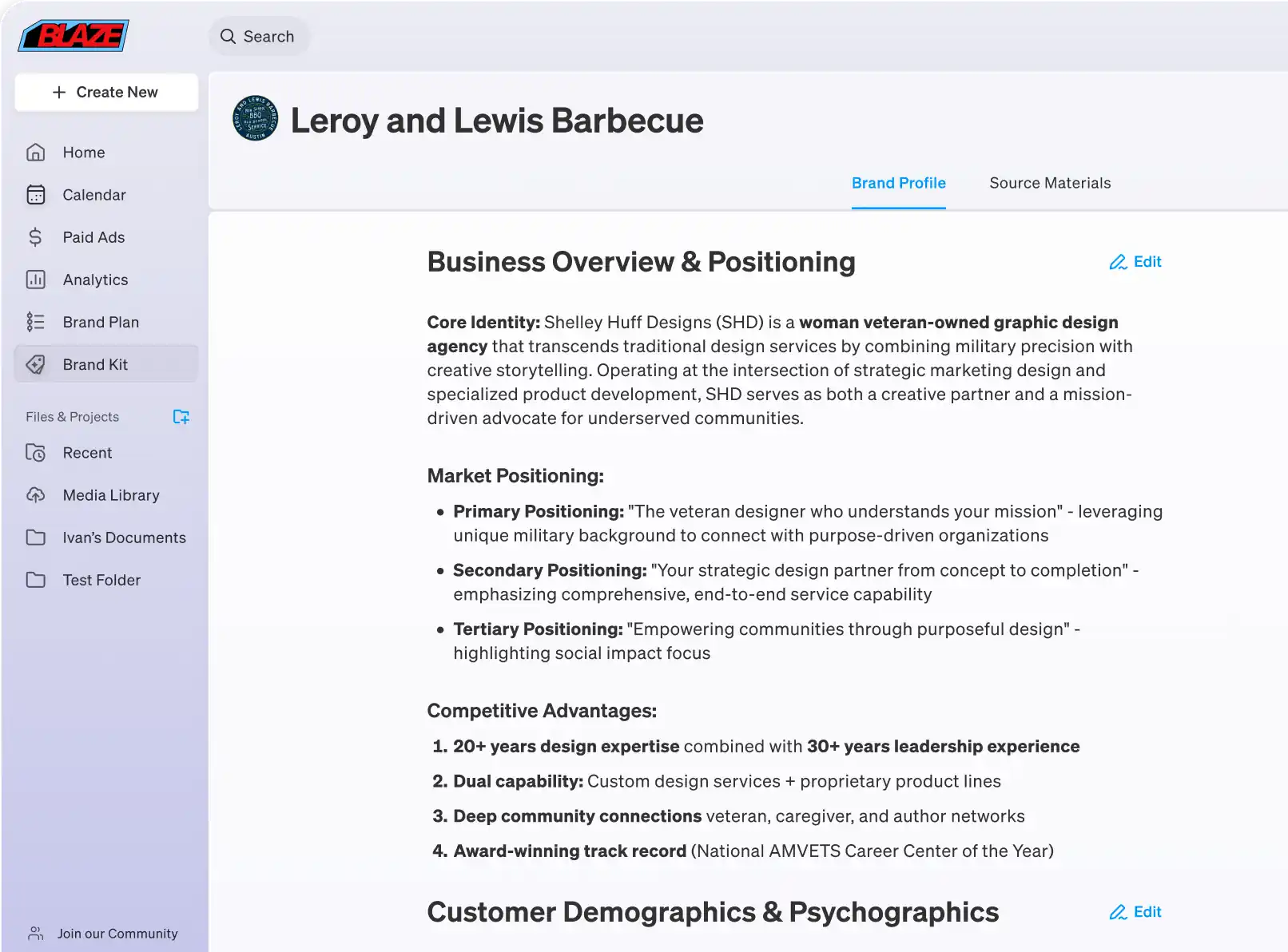Open Paid Ads section
Screen dimensions: 1288x952
106,237
